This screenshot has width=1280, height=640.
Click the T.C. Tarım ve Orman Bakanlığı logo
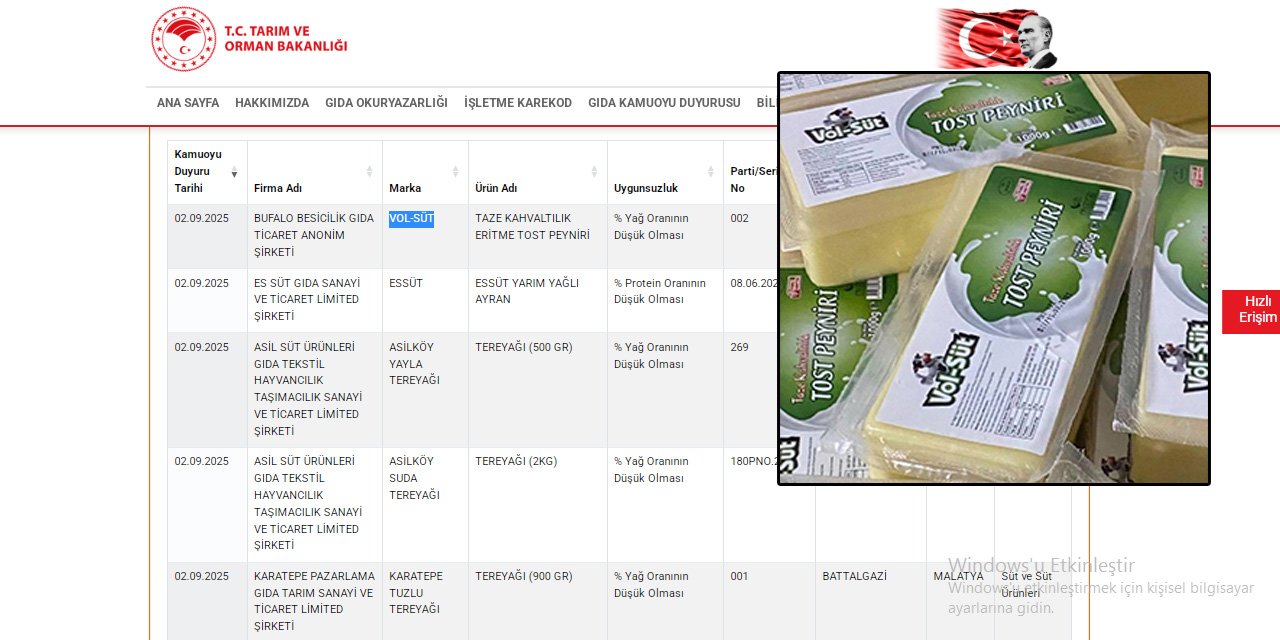point(249,39)
